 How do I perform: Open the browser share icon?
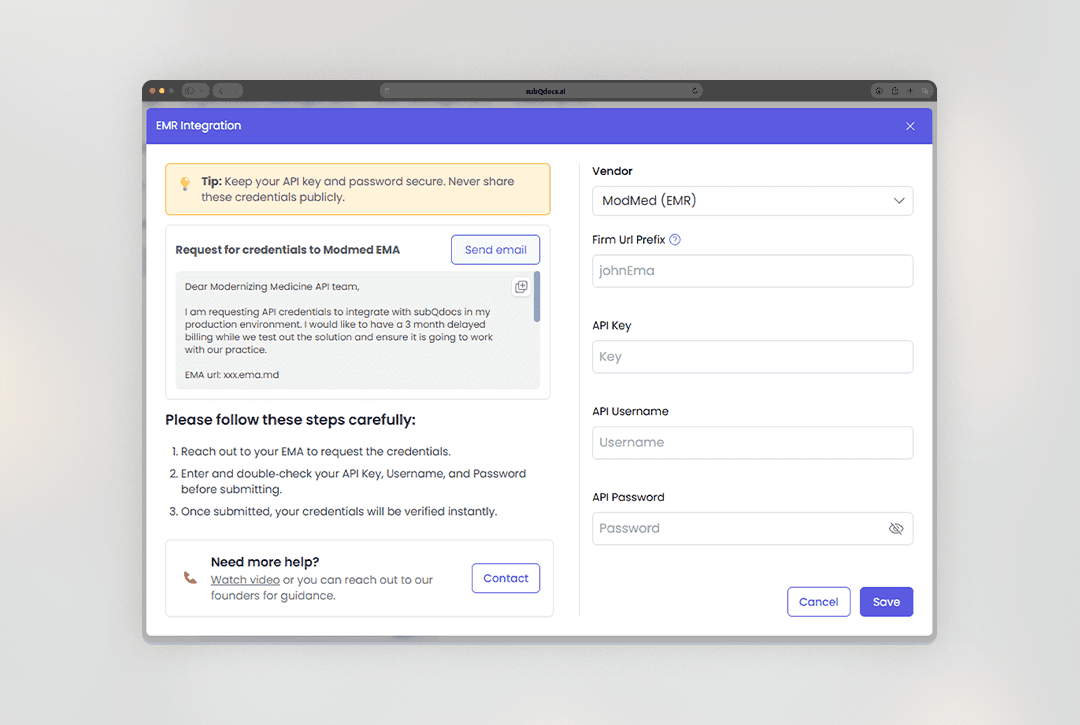point(894,91)
